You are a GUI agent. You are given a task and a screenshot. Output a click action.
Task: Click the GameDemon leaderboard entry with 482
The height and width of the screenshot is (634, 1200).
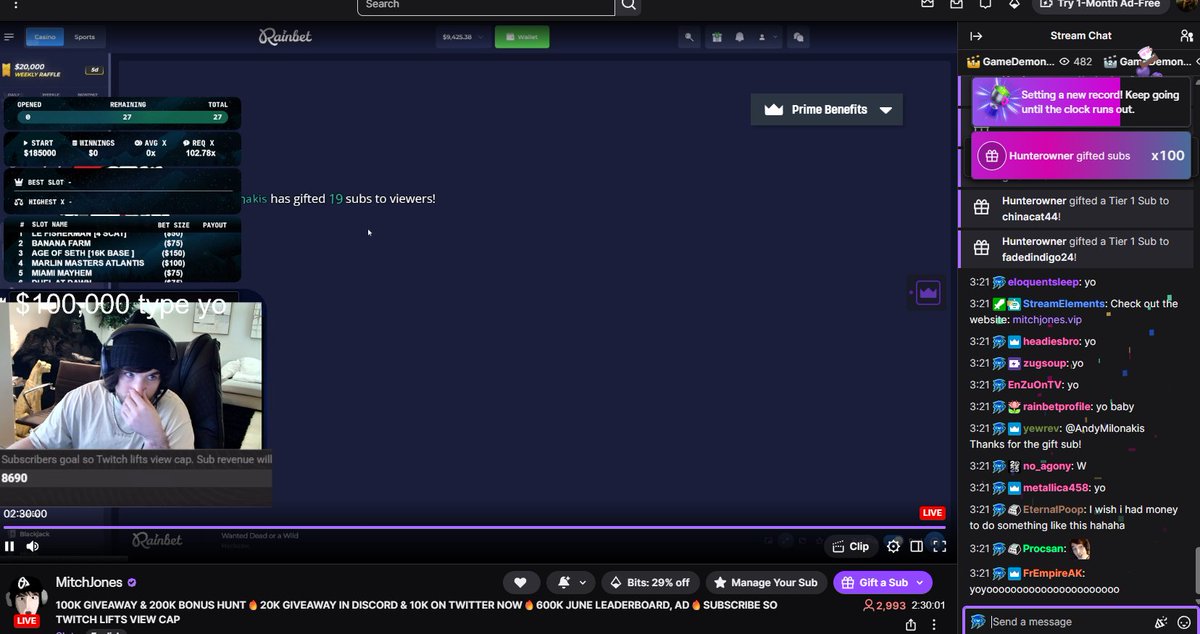pyautogui.click(x=1031, y=62)
